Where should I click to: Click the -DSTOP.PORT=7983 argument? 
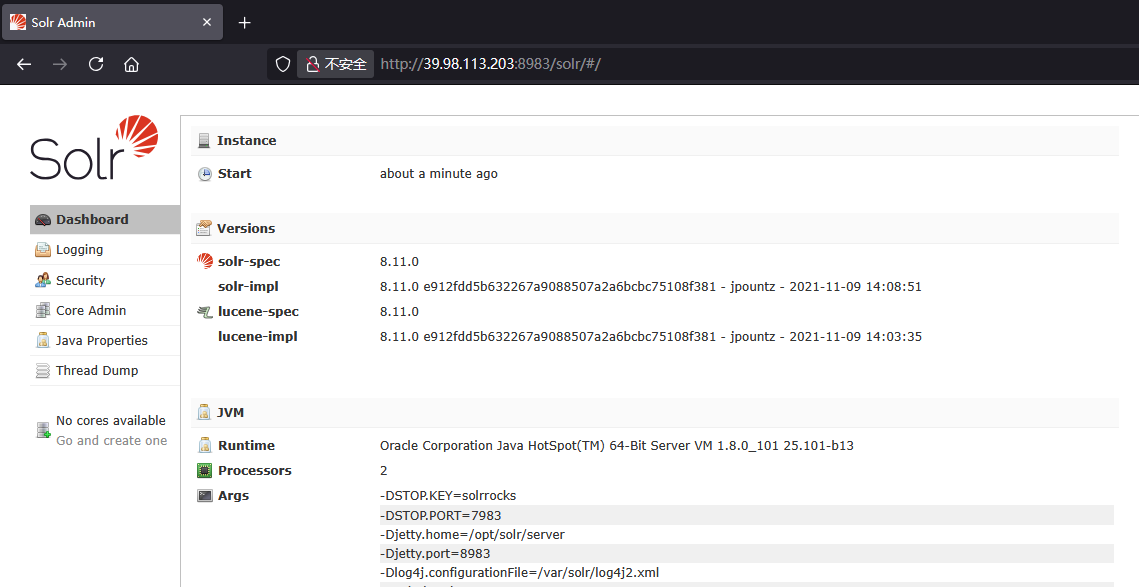pyautogui.click(x=747, y=515)
